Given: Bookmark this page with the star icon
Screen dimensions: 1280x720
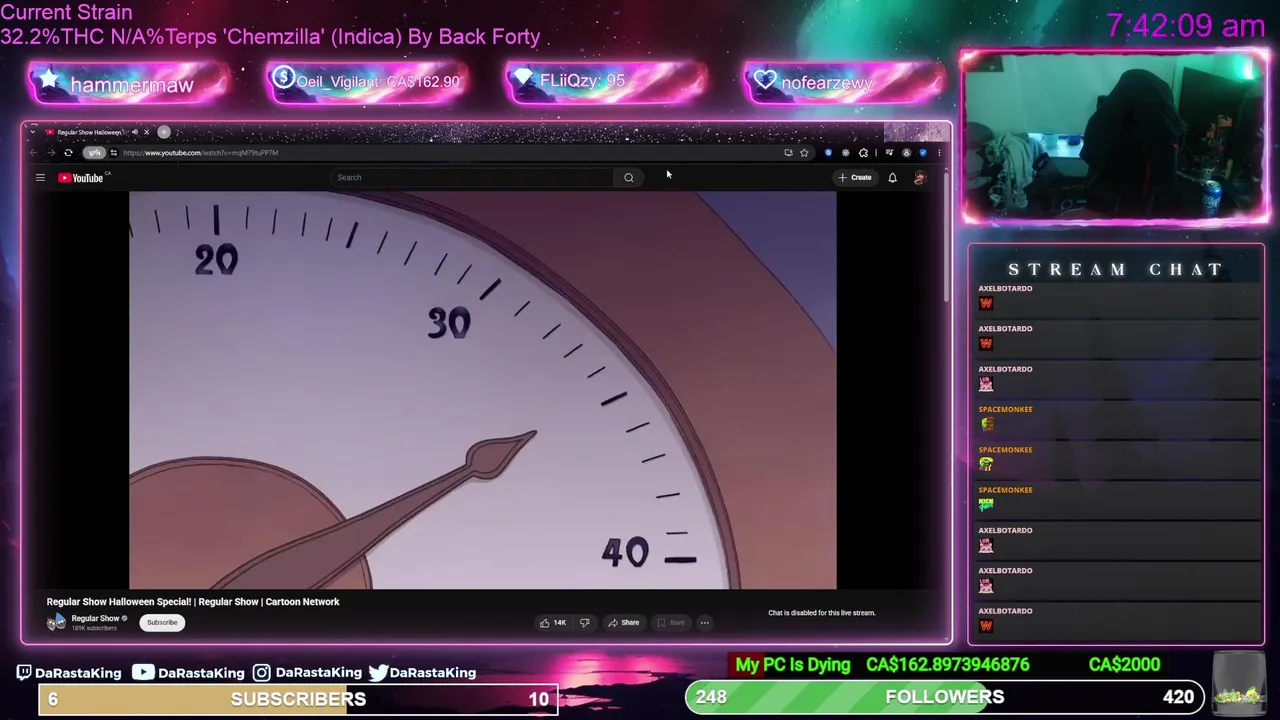Looking at the screenshot, I should tap(804, 153).
